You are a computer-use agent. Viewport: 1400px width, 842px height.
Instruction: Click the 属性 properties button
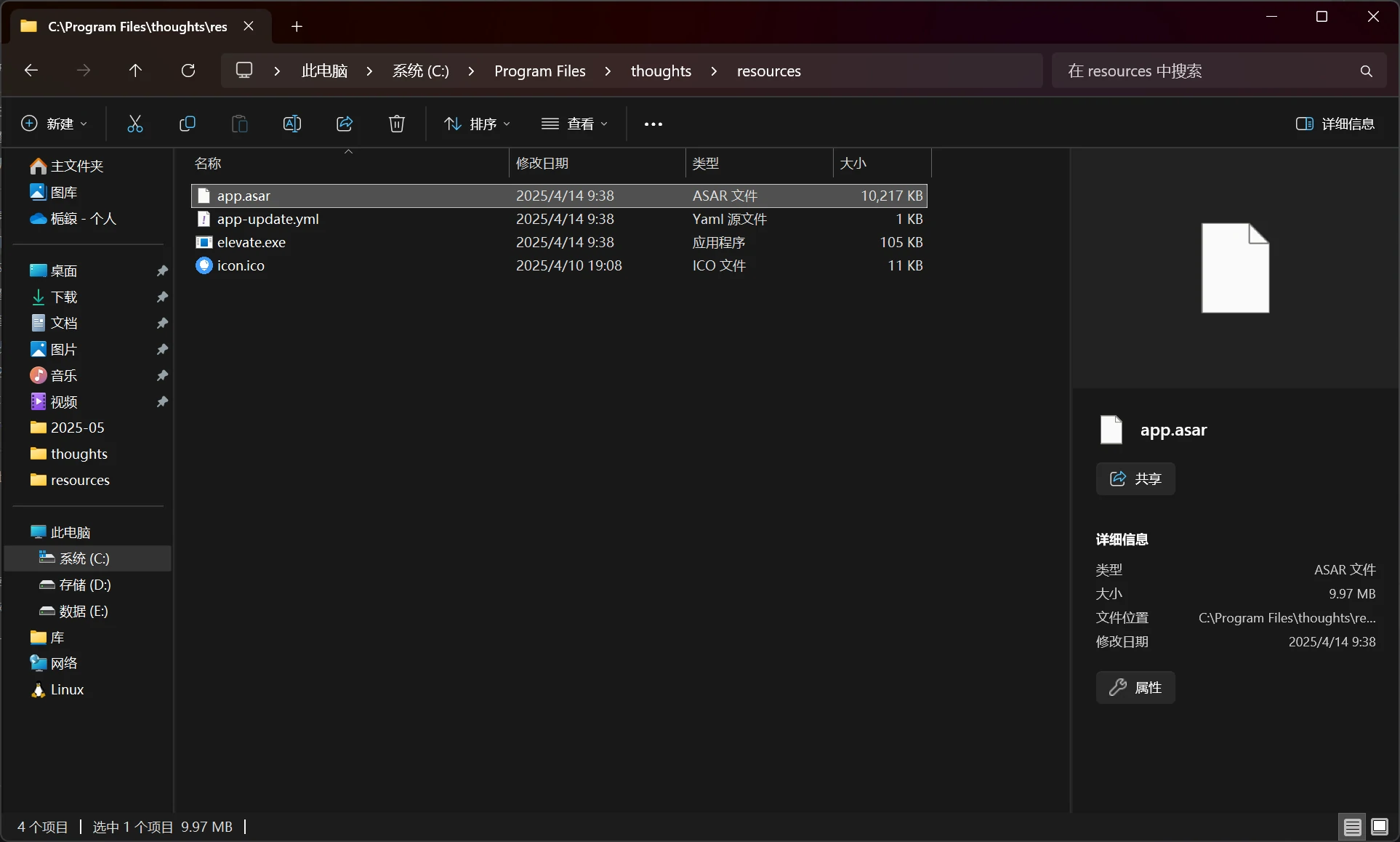(1135, 687)
